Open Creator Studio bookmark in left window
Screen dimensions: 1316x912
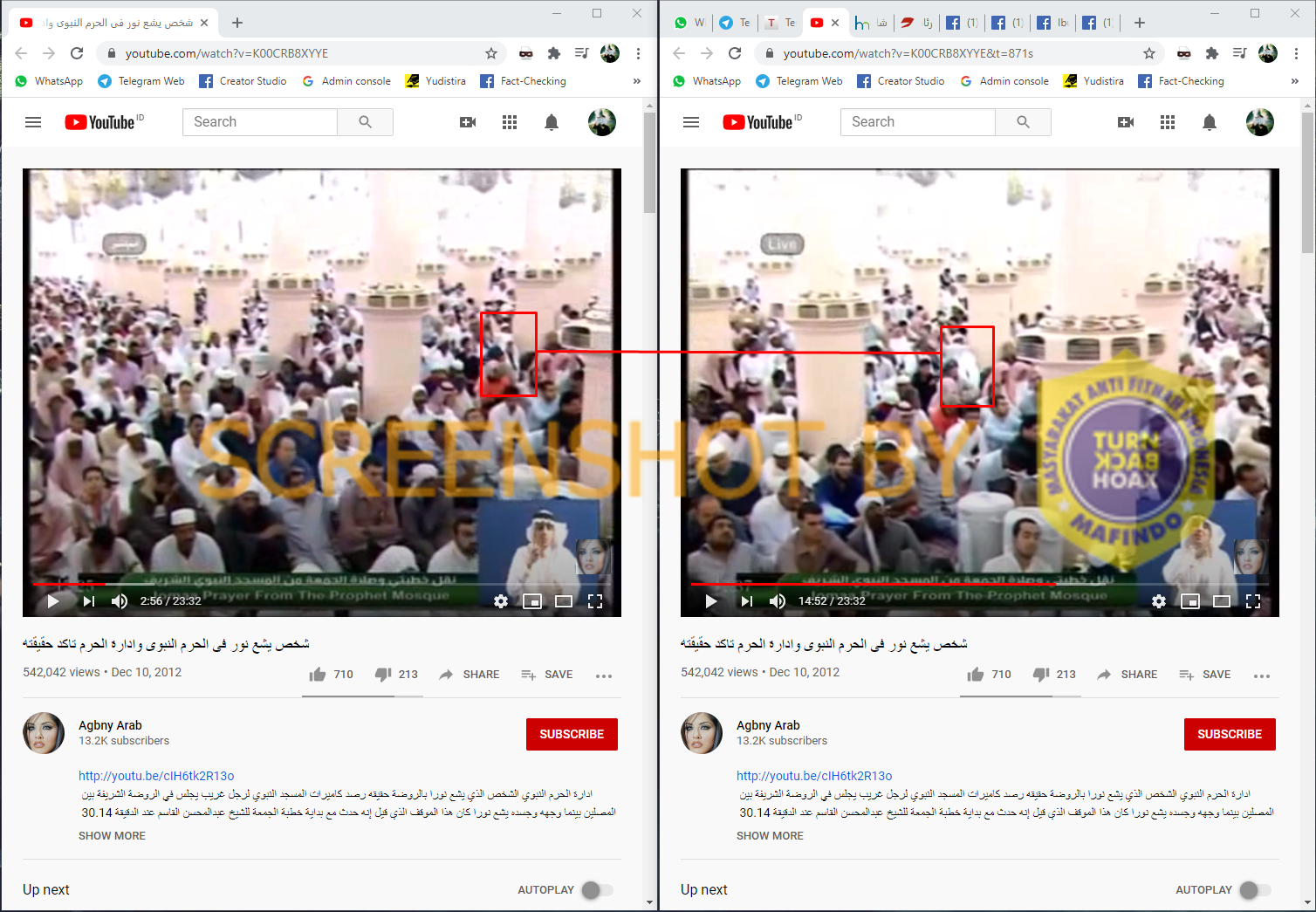point(243,81)
